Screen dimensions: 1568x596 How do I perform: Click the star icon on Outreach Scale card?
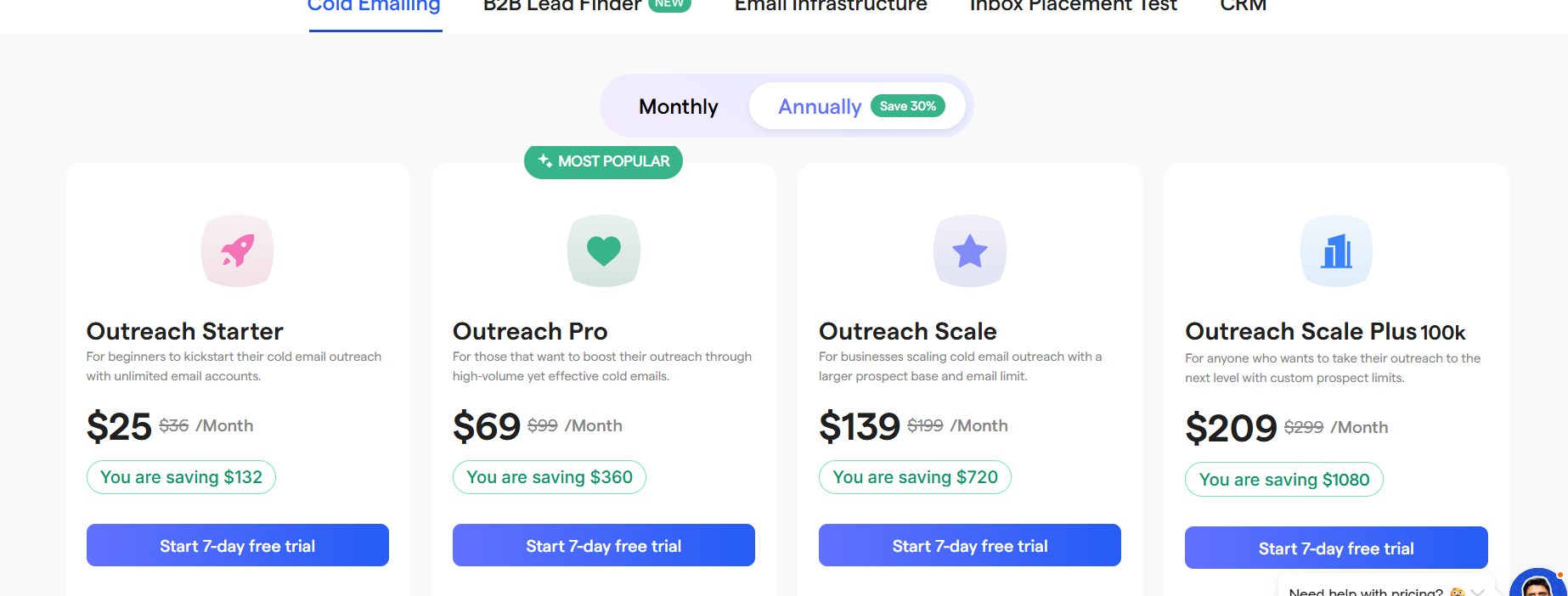click(970, 250)
